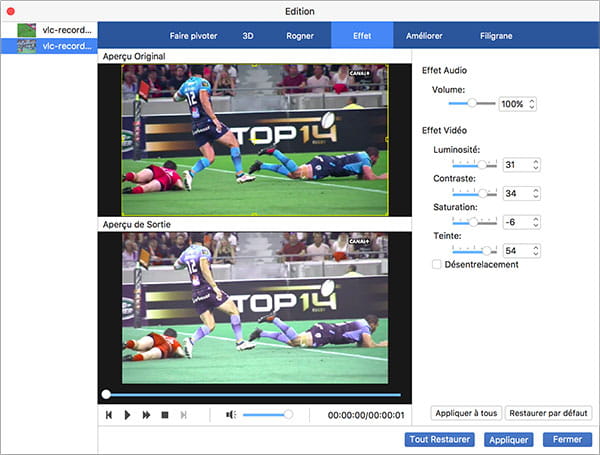The width and height of the screenshot is (600, 455).
Task: Select the highlighted second vlc-record file
Action: coord(49,46)
